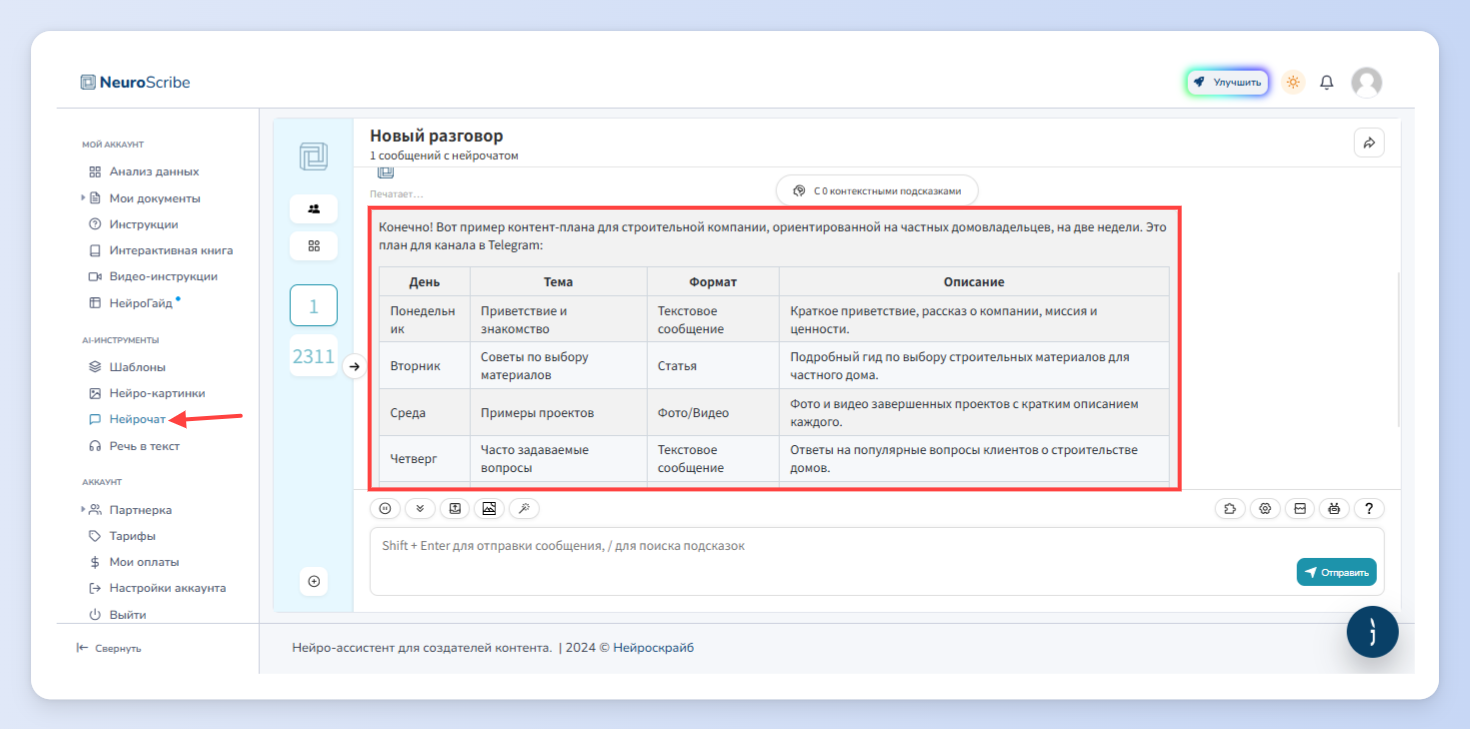
Task: Click the puzzle plugin icon
Action: [x=1230, y=508]
